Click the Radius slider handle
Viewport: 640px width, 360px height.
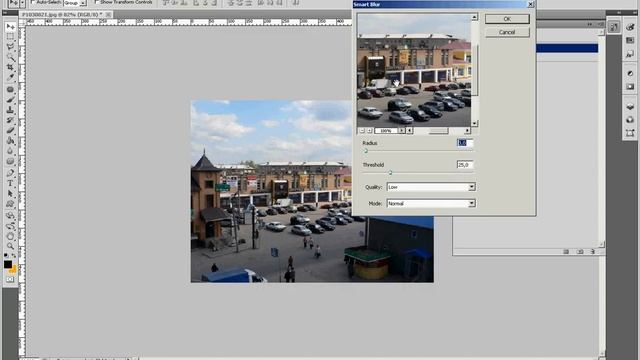point(366,151)
